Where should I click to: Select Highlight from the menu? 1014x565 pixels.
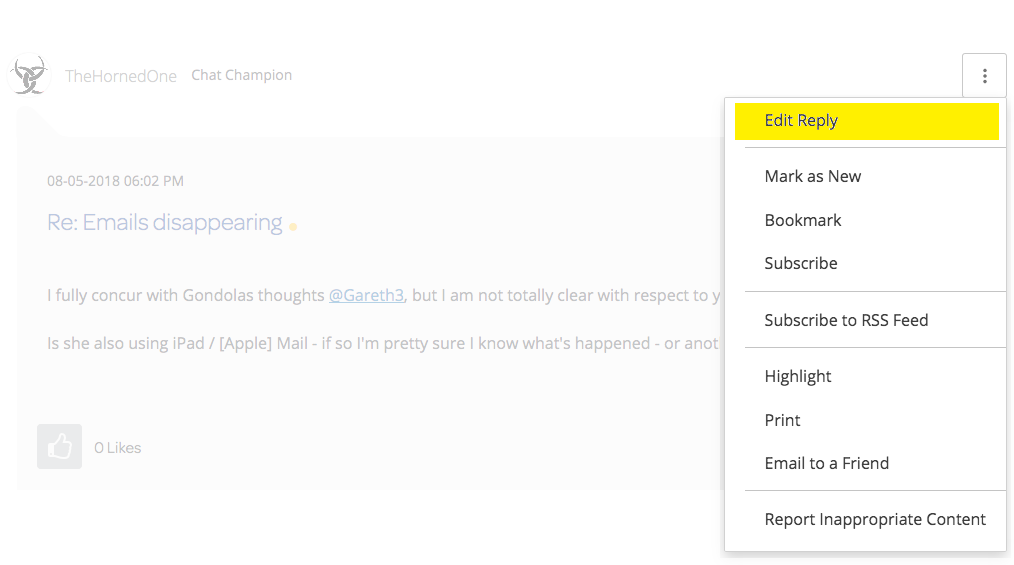click(797, 376)
